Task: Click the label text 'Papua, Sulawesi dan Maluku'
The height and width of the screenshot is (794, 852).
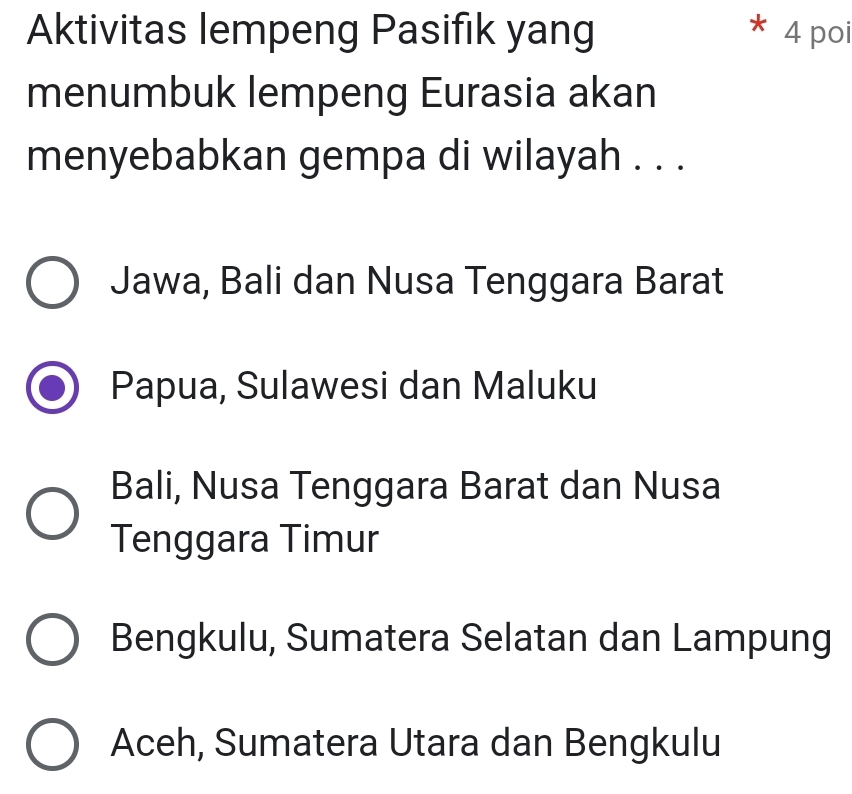Action: point(354,386)
